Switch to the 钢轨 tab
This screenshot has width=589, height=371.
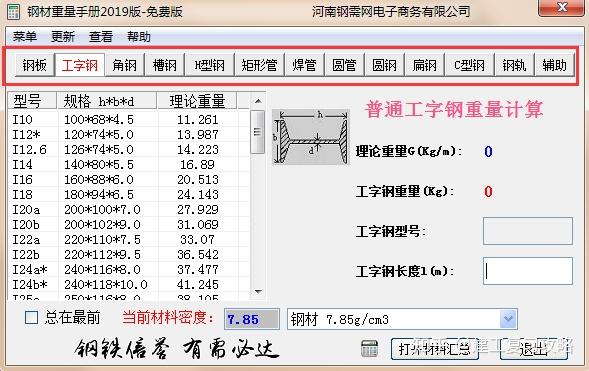pos(514,65)
